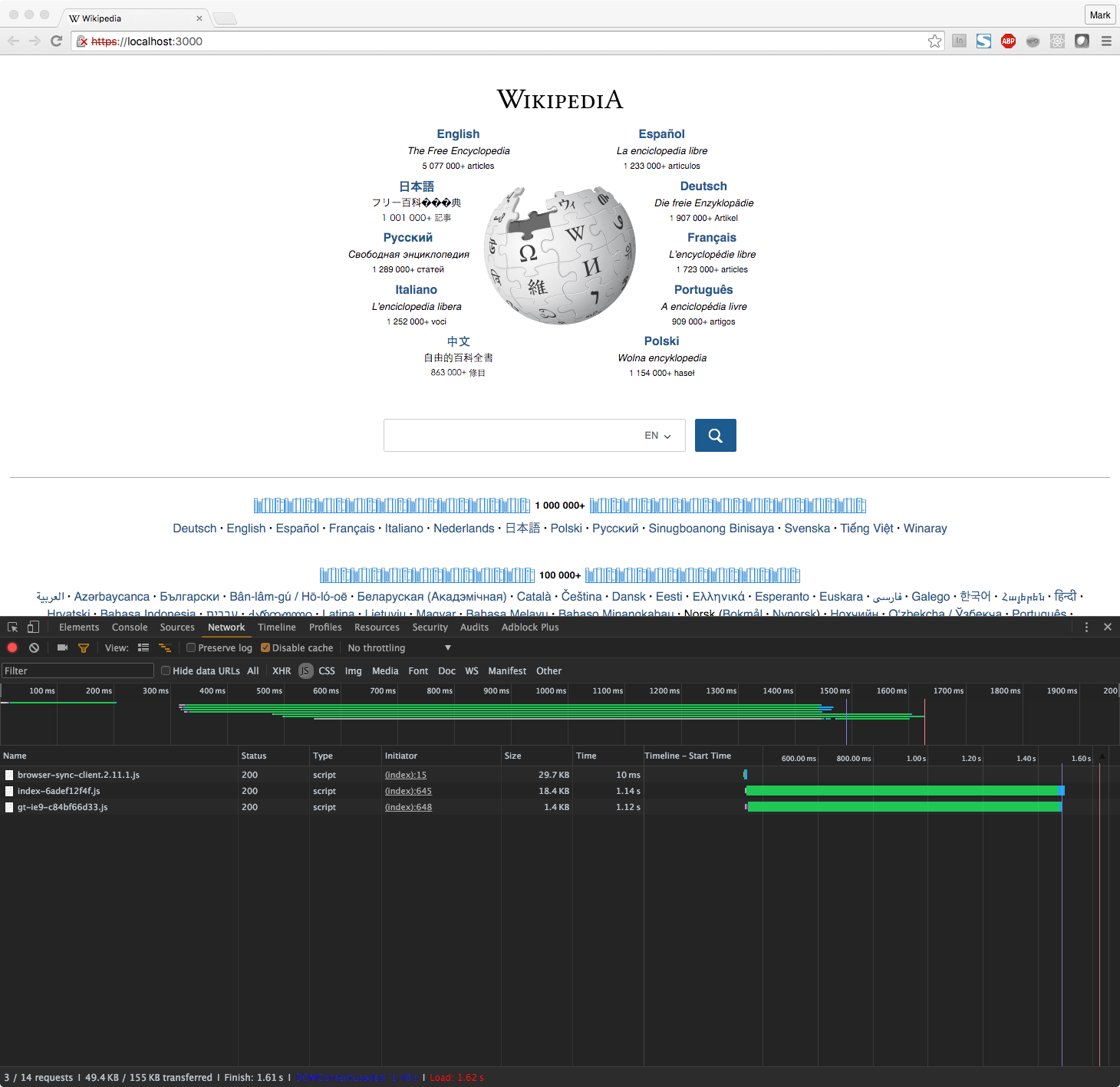Image resolution: width=1120 pixels, height=1087 pixels.
Task: Filter requests by XHR type
Action: coord(282,671)
